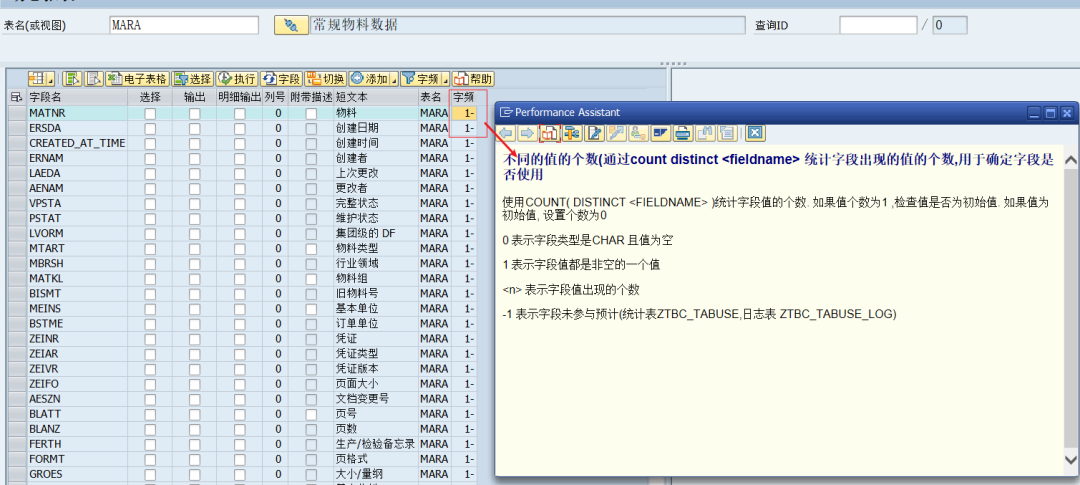This screenshot has height=485, width=1080.
Task: Select the ZEIAR field name cell
Action: [77, 353]
